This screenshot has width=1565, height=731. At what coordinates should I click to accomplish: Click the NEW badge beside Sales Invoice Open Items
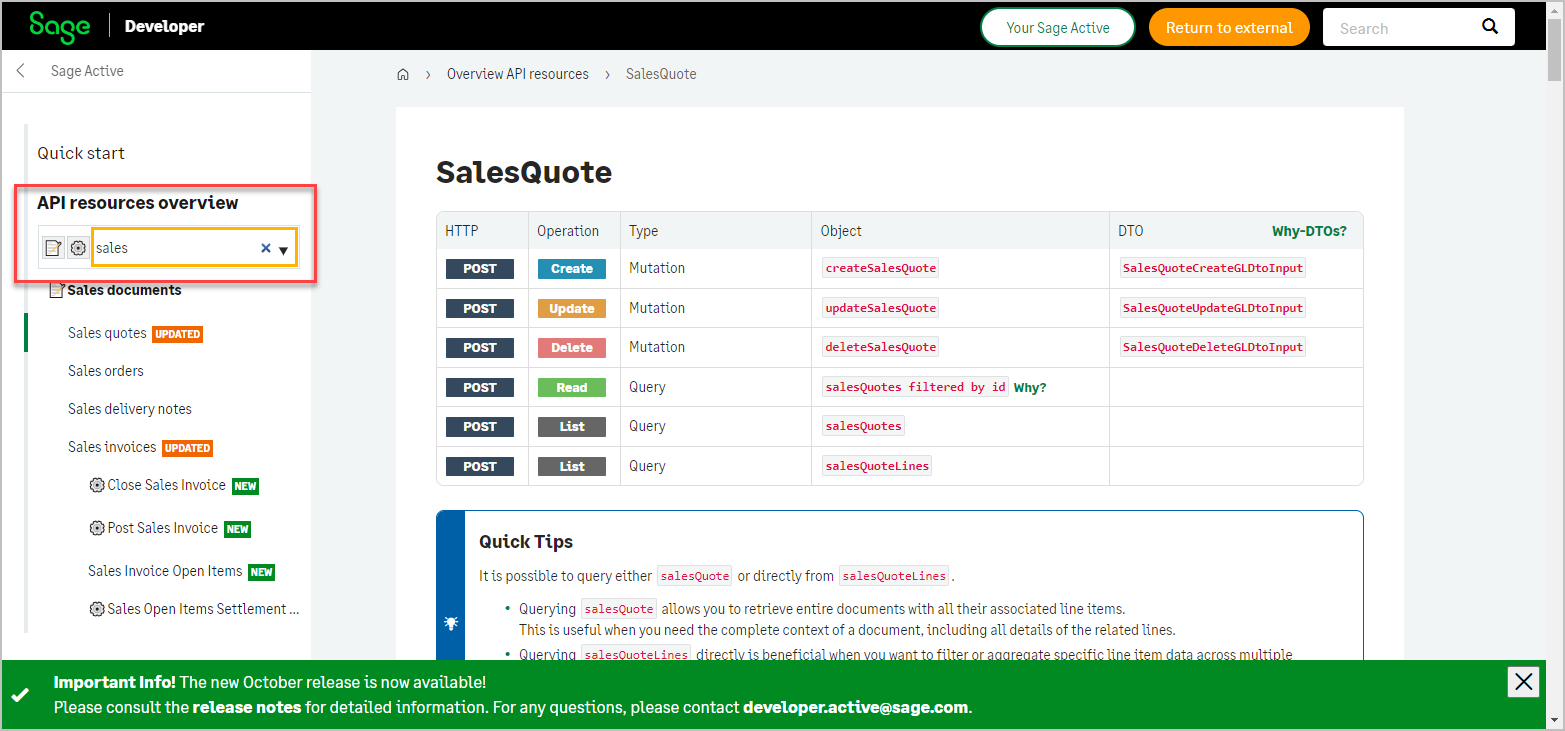tap(261, 572)
